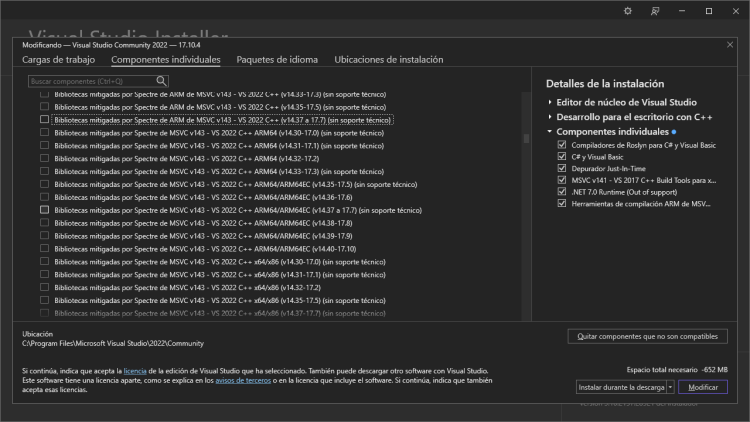The height and width of the screenshot is (422, 750).
Task: Check the ARM64 (v14.32-17.2) Spectre library checkbox
Action: [44, 158]
